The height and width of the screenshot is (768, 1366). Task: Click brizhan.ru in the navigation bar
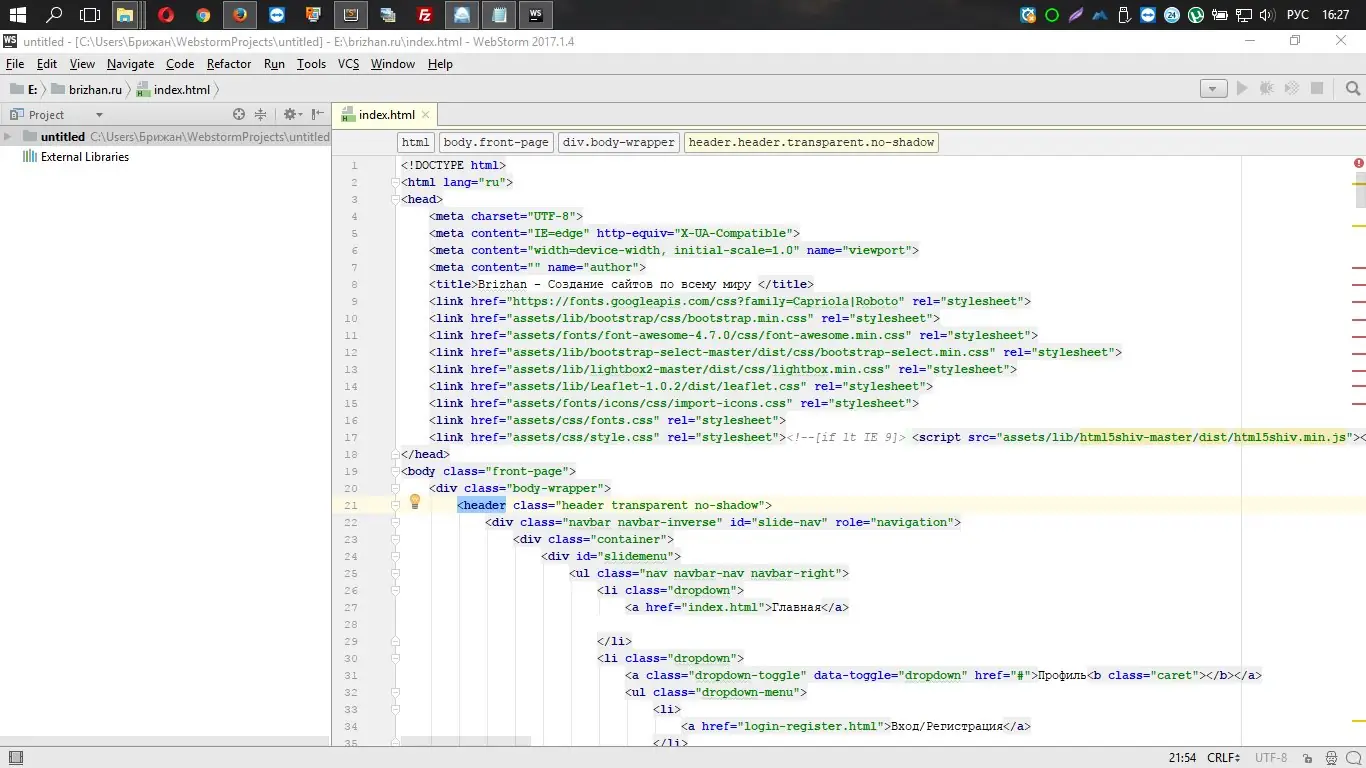[95, 90]
